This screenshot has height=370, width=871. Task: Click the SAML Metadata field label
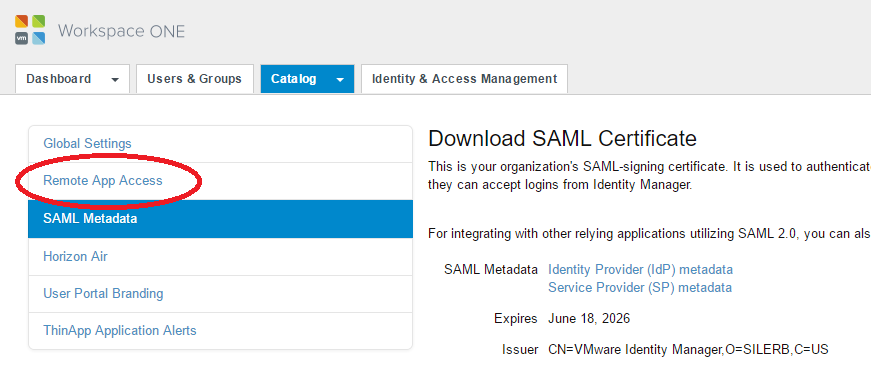[x=491, y=269]
